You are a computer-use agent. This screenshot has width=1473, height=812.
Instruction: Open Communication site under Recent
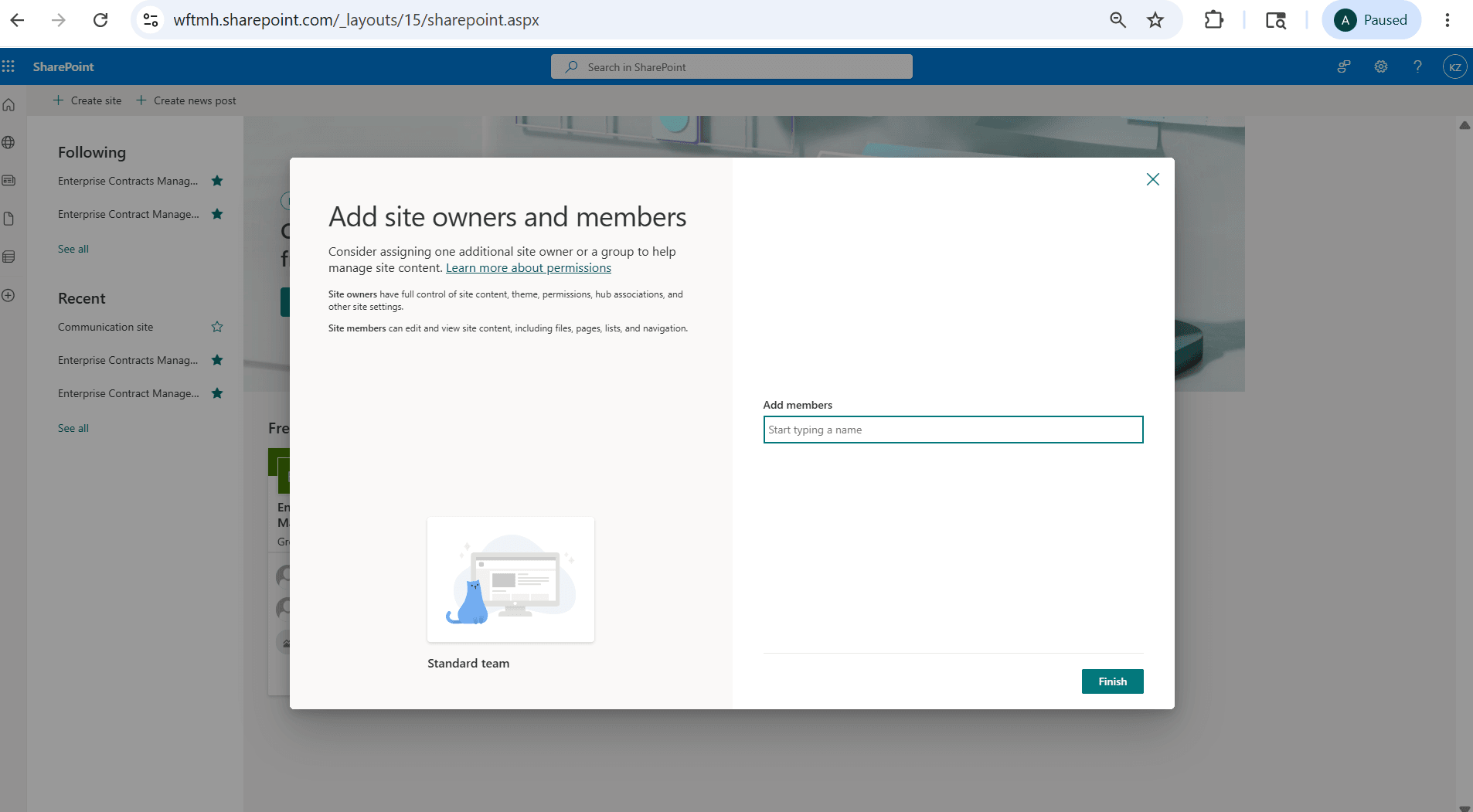click(x=105, y=327)
